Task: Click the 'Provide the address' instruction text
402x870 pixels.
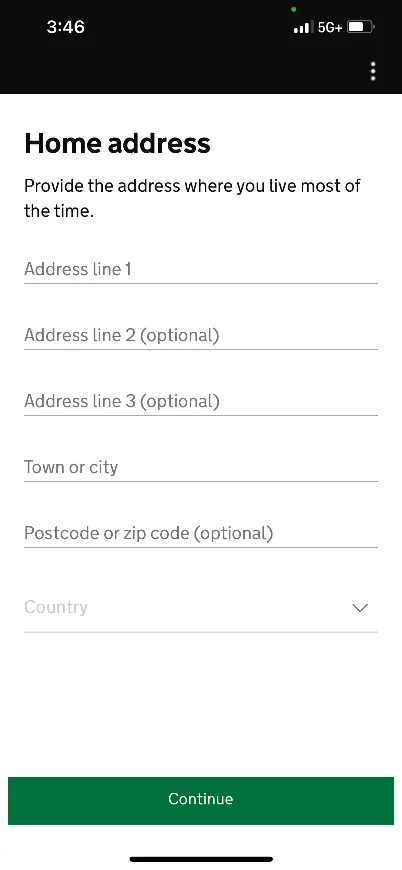Action: click(192, 198)
